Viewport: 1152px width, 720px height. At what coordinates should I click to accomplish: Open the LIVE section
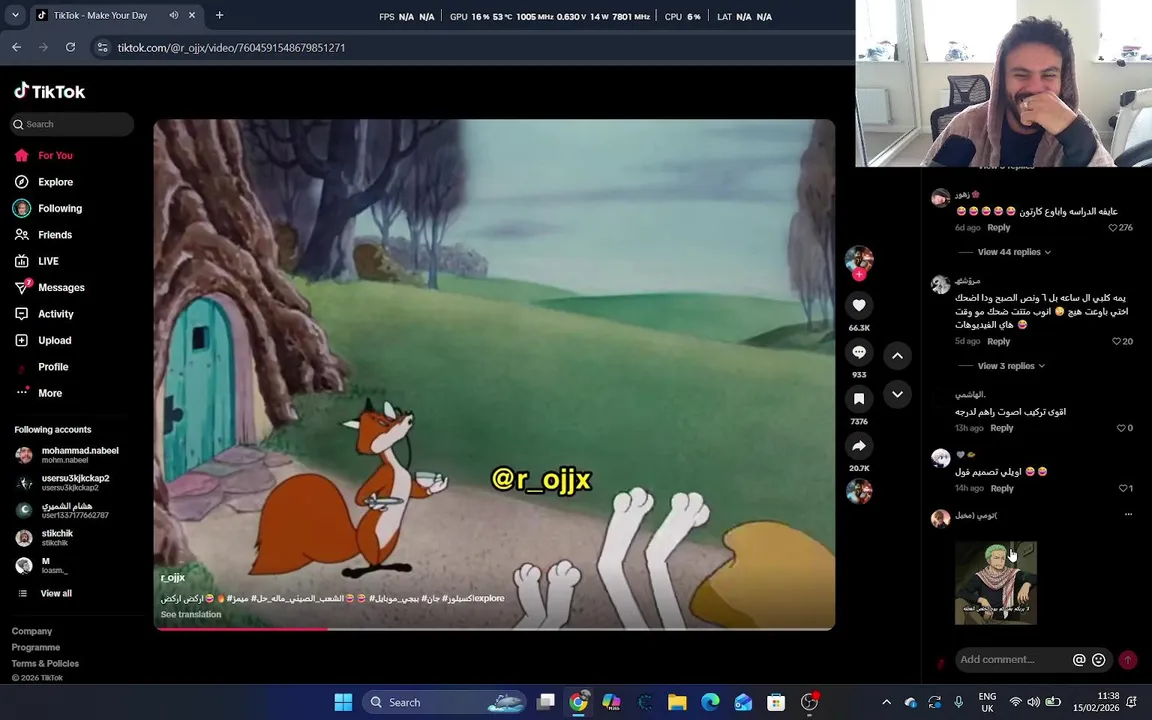(48, 261)
